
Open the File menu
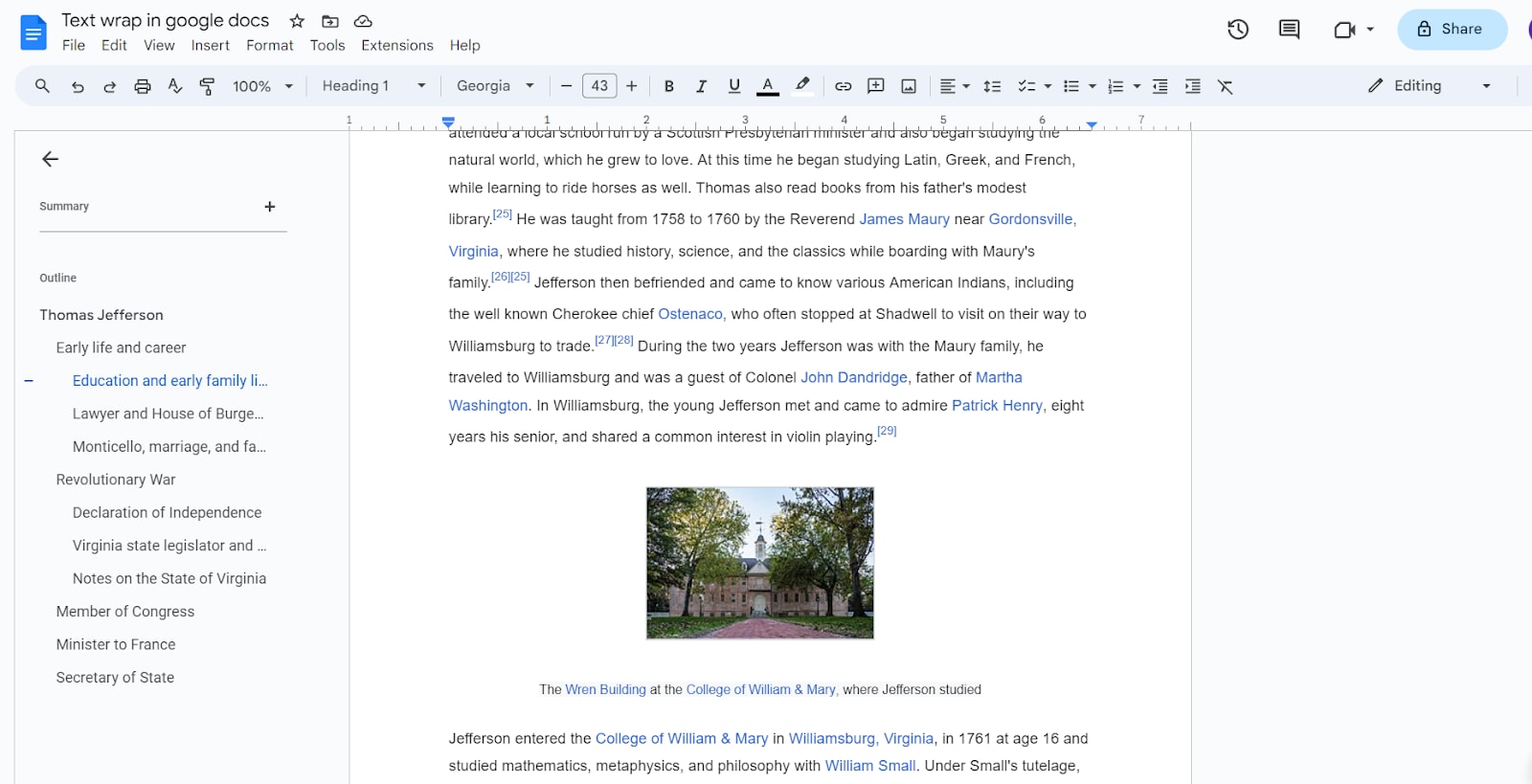pos(74,45)
